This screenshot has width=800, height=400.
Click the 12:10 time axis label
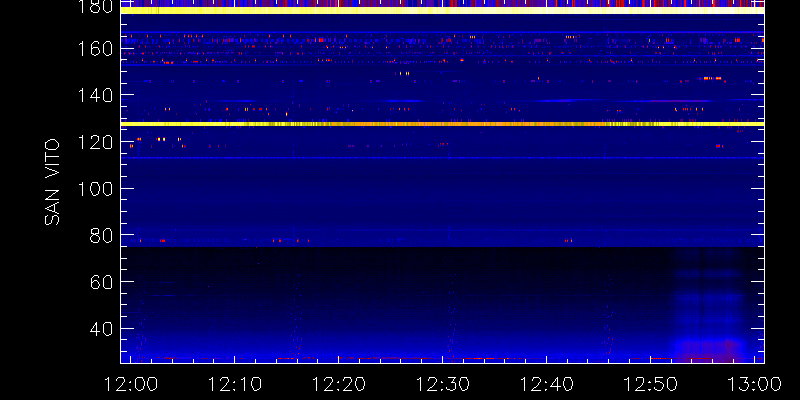[235, 384]
